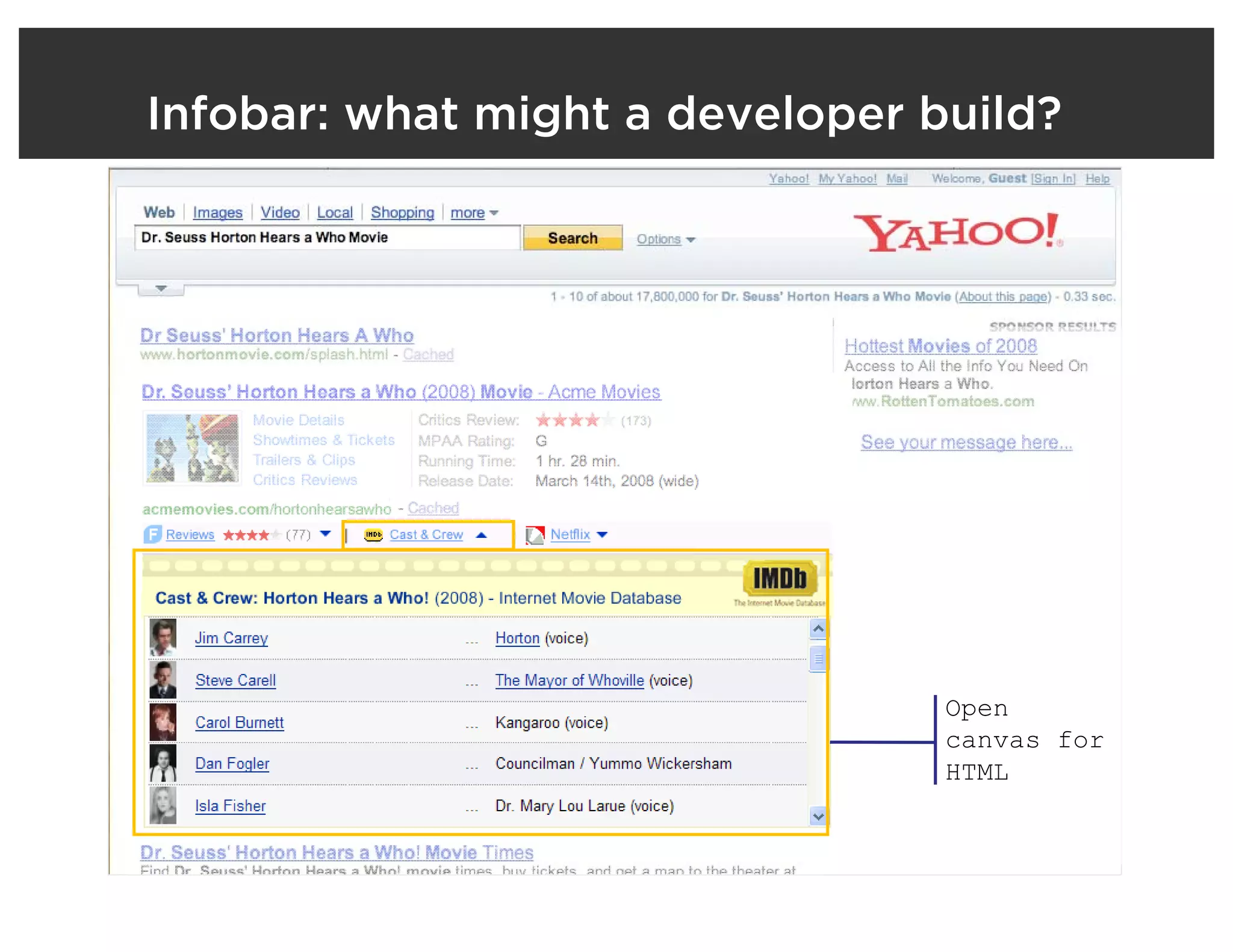
Task: Open Isla Fisher cast link
Action: click(230, 806)
